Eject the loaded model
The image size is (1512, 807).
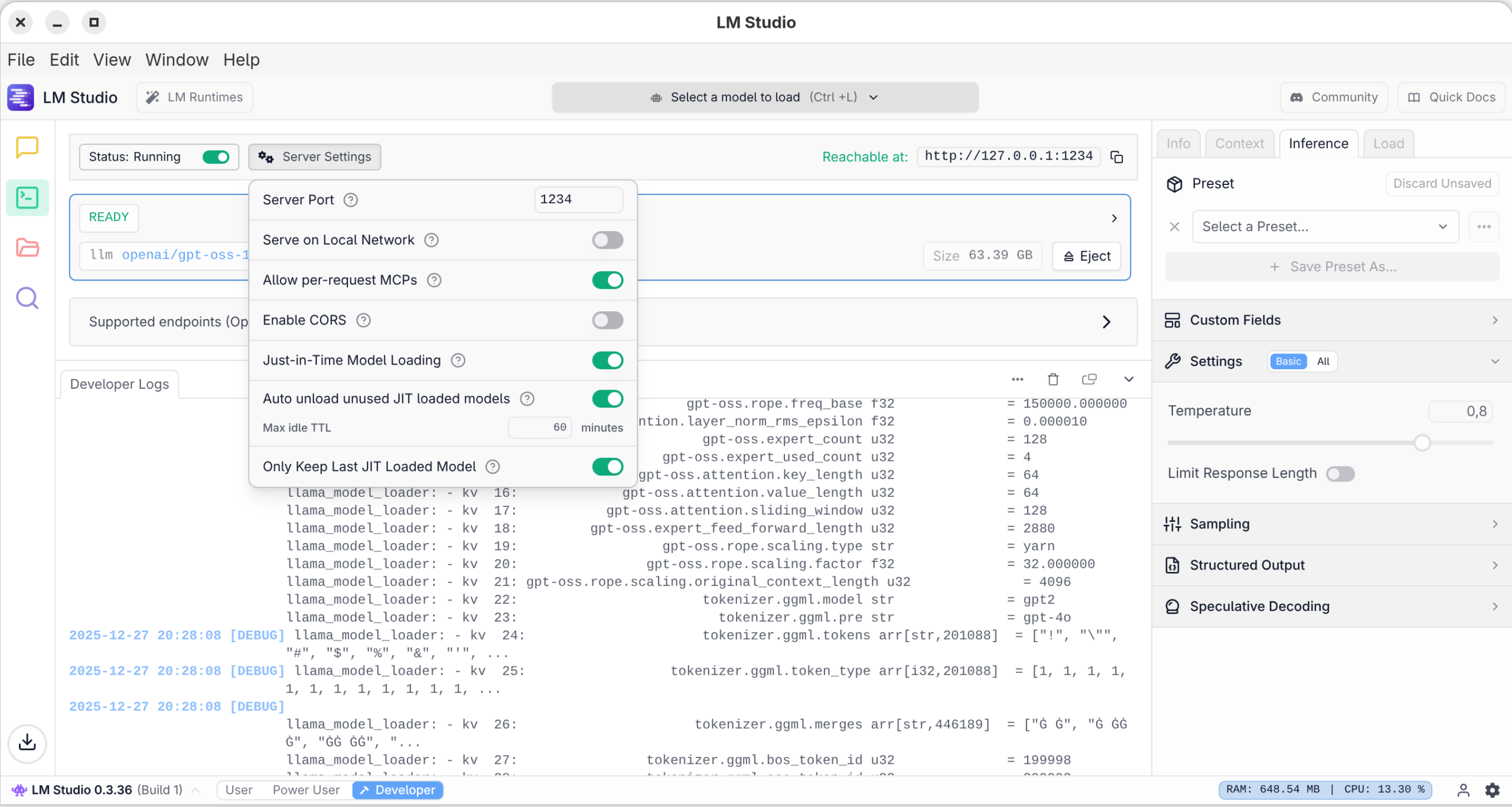click(x=1087, y=256)
